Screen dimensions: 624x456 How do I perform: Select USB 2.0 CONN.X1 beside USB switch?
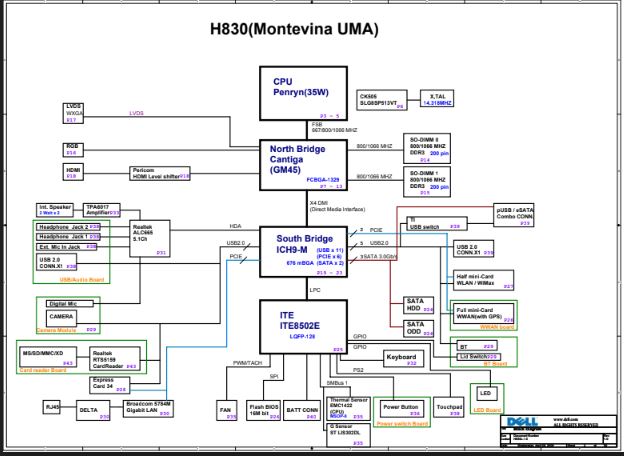click(474, 249)
